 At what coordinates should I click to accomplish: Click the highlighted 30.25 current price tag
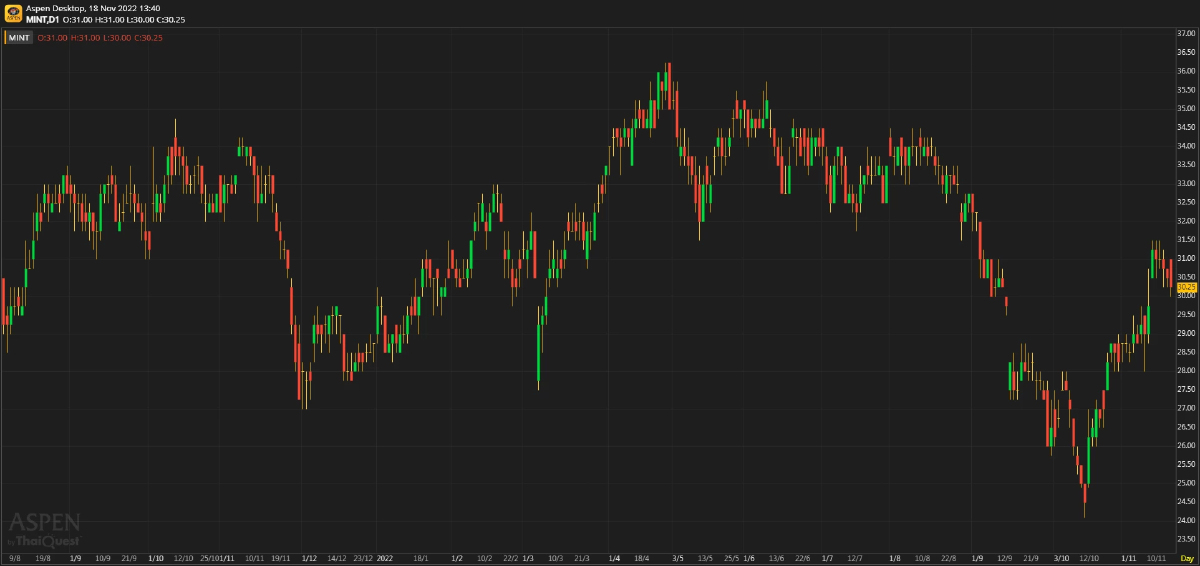[1187, 287]
